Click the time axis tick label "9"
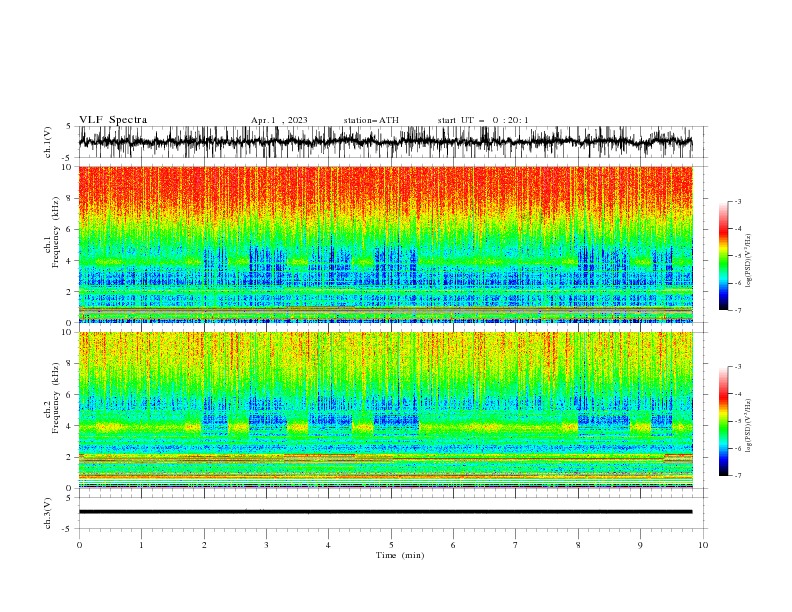 pyautogui.click(x=640, y=545)
